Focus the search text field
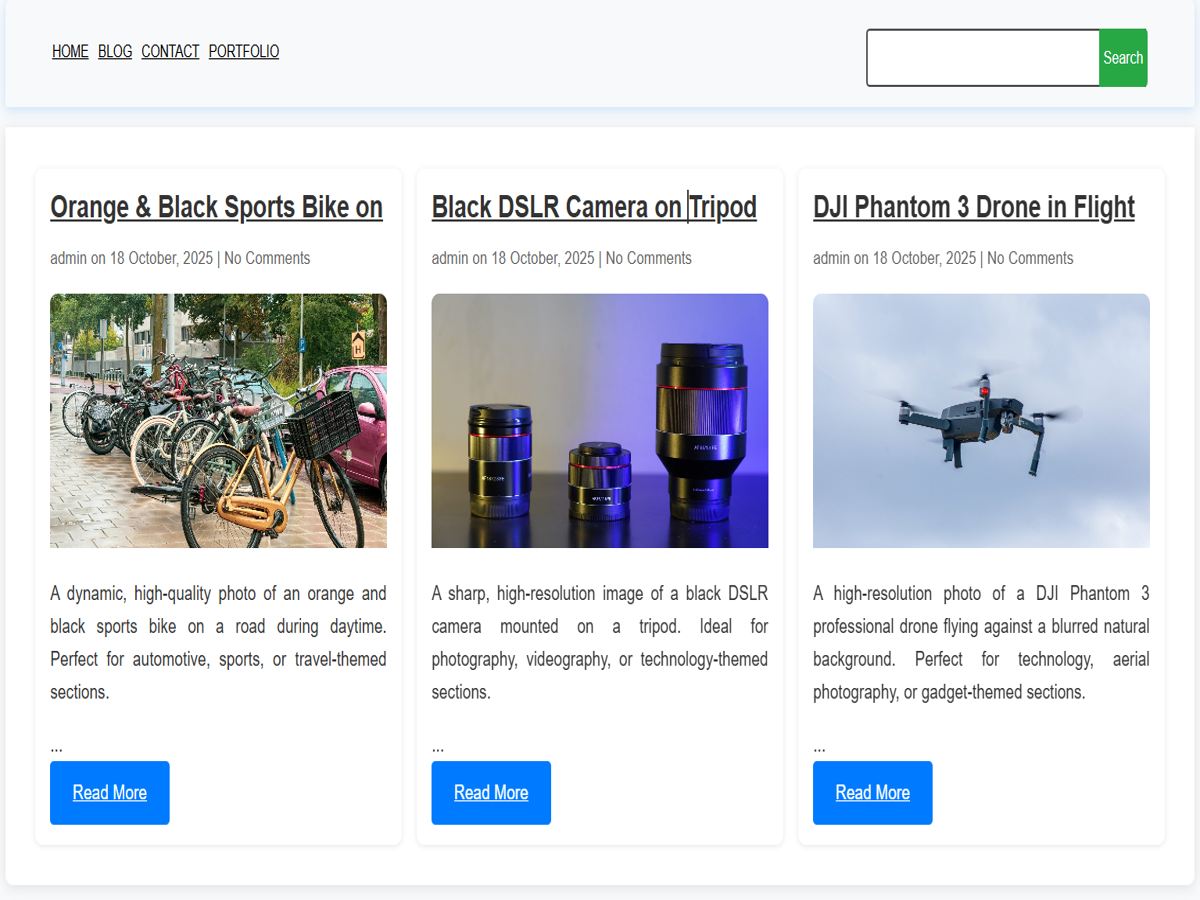1200x900 pixels. (x=982, y=58)
